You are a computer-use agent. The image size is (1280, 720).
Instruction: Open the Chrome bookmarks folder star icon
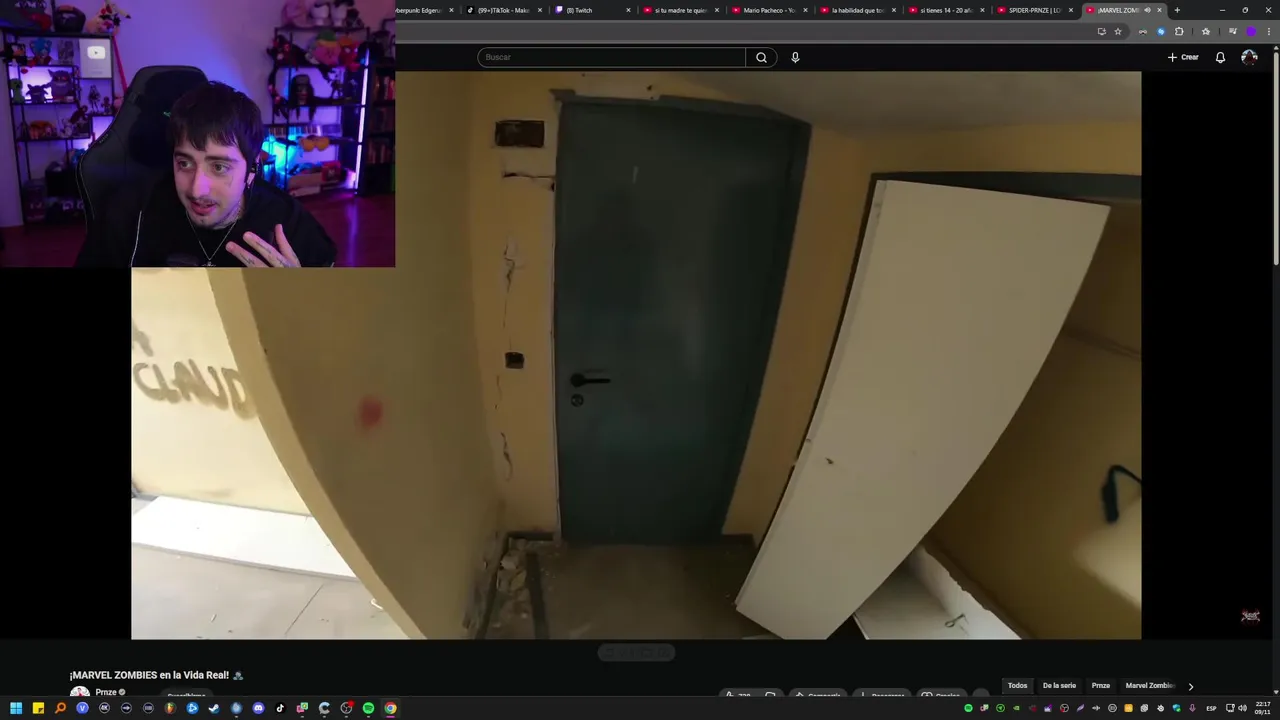1206,31
